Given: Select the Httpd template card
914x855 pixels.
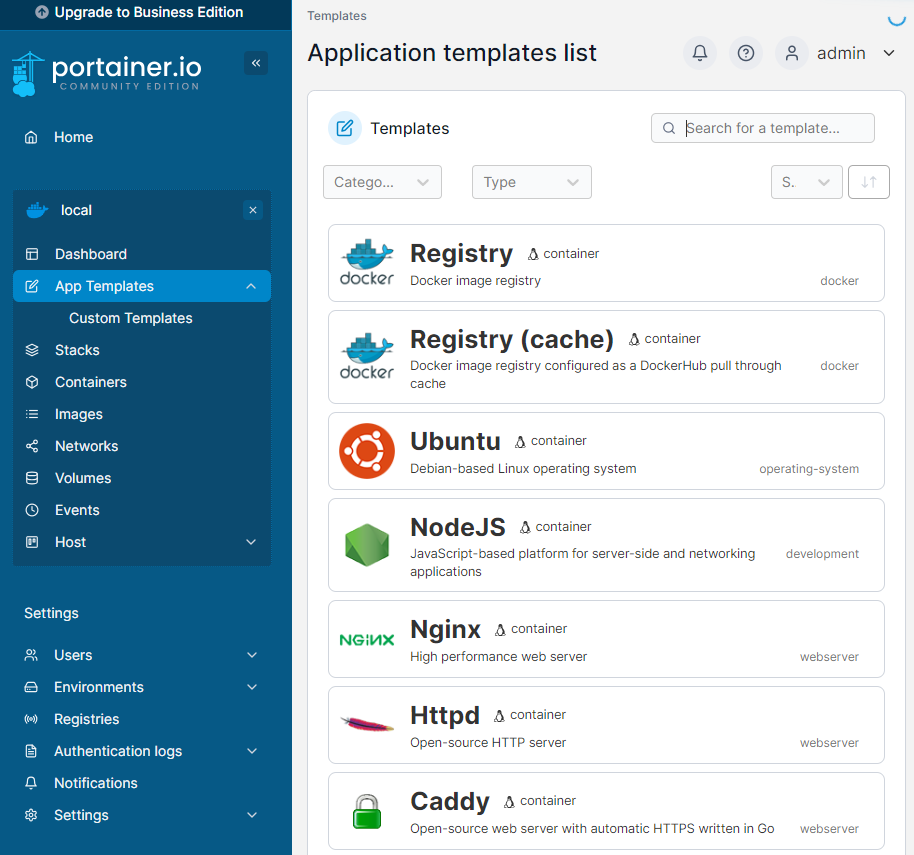Looking at the screenshot, I should click(x=606, y=726).
